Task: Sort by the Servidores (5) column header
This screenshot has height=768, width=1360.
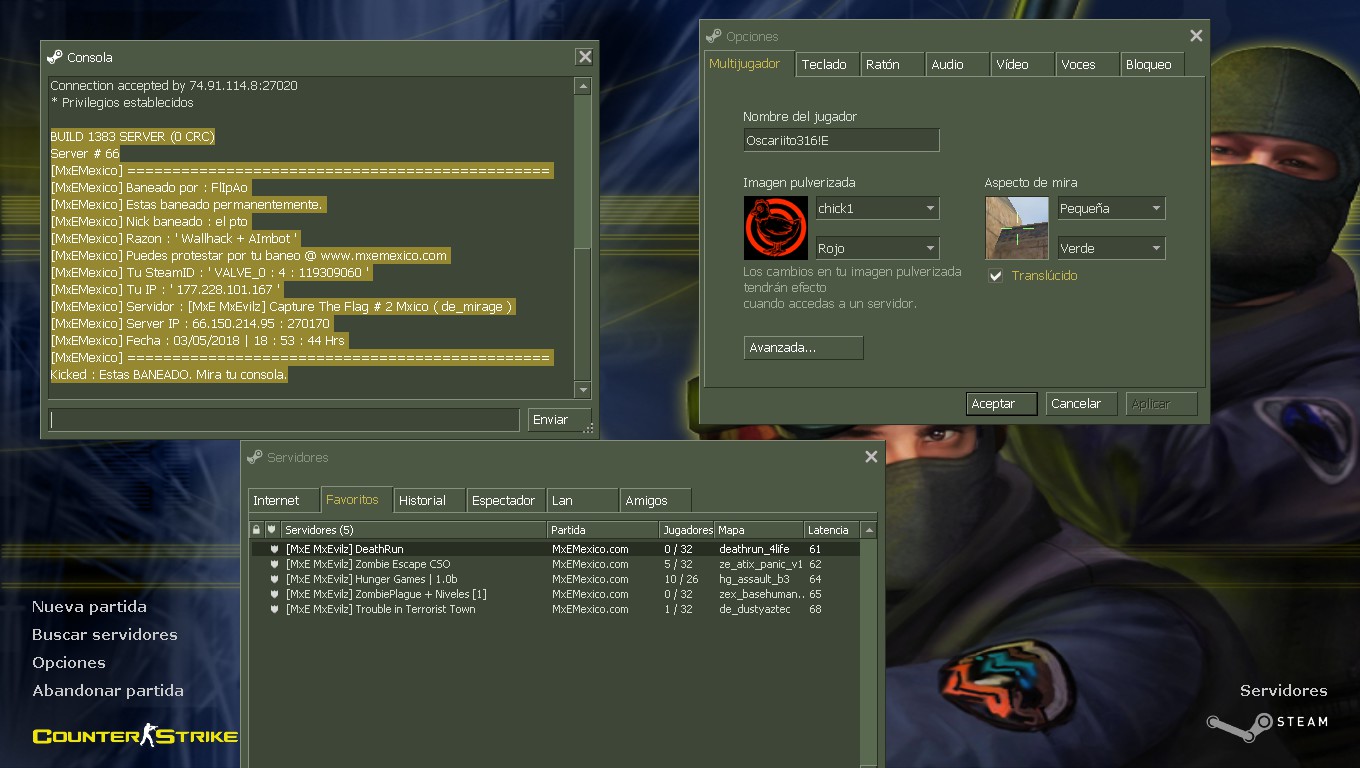Action: pyautogui.click(x=413, y=530)
